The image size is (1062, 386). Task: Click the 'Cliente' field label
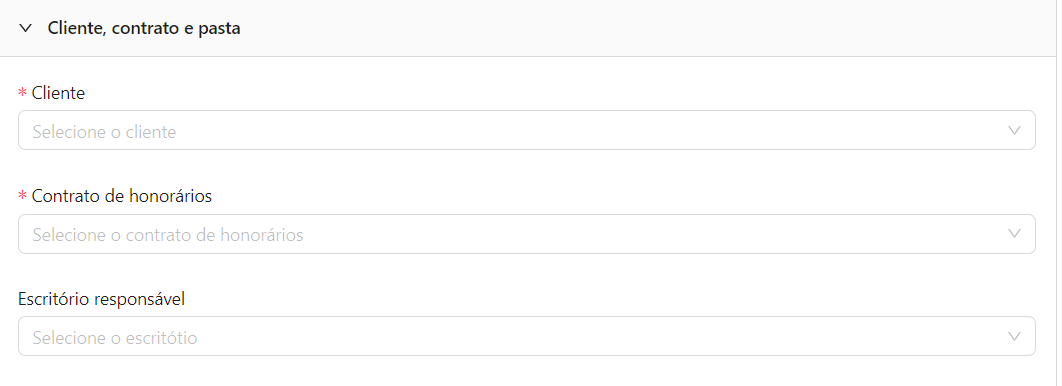pyautogui.click(x=58, y=93)
